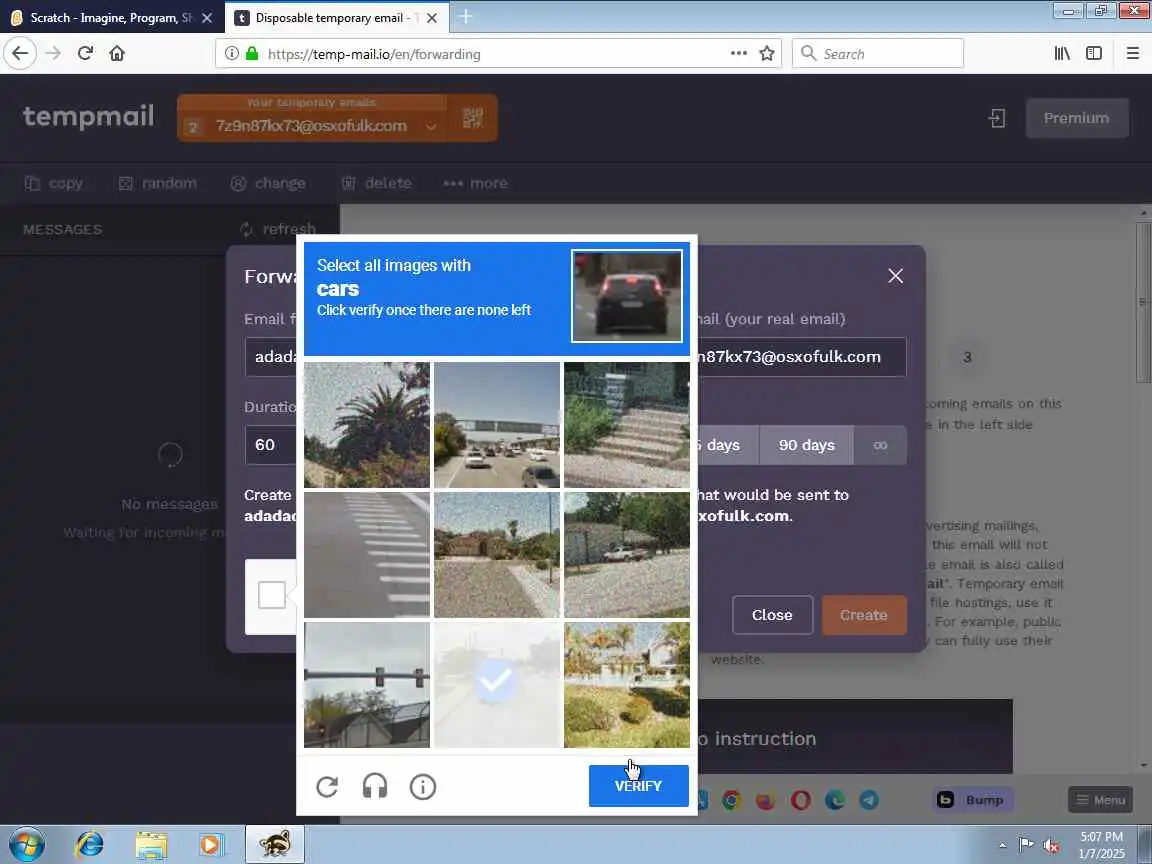1152x864 pixels.
Task: Click random to generate new address
Action: (158, 183)
